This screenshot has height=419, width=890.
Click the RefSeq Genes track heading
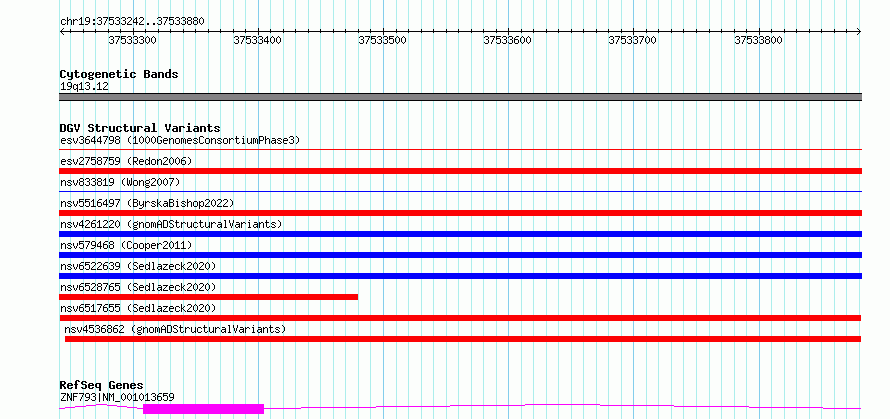click(101, 385)
